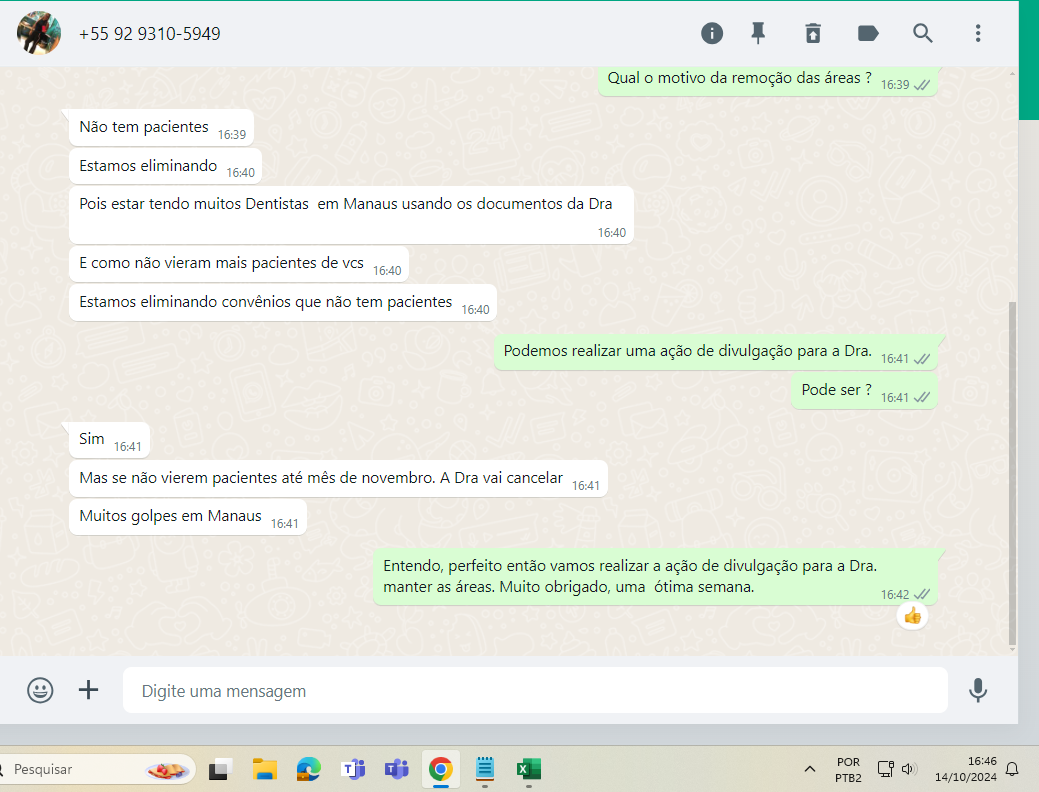
Task: Search within chat using magnifier icon
Action: [x=922, y=33]
